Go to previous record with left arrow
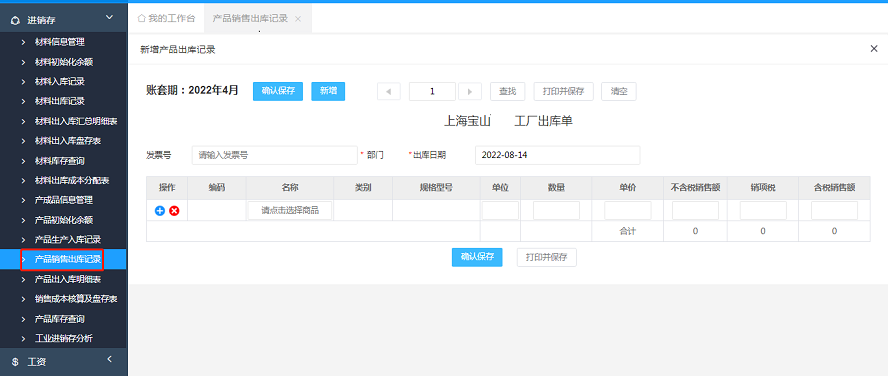This screenshot has width=888, height=376. [388, 91]
